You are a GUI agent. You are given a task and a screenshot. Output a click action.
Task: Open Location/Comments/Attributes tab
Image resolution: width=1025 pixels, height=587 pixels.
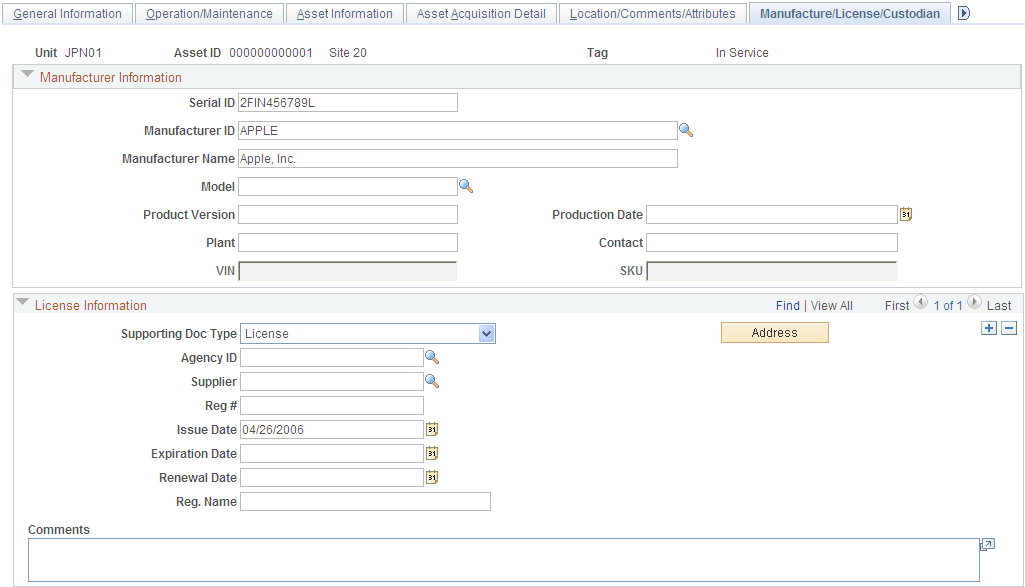652,14
